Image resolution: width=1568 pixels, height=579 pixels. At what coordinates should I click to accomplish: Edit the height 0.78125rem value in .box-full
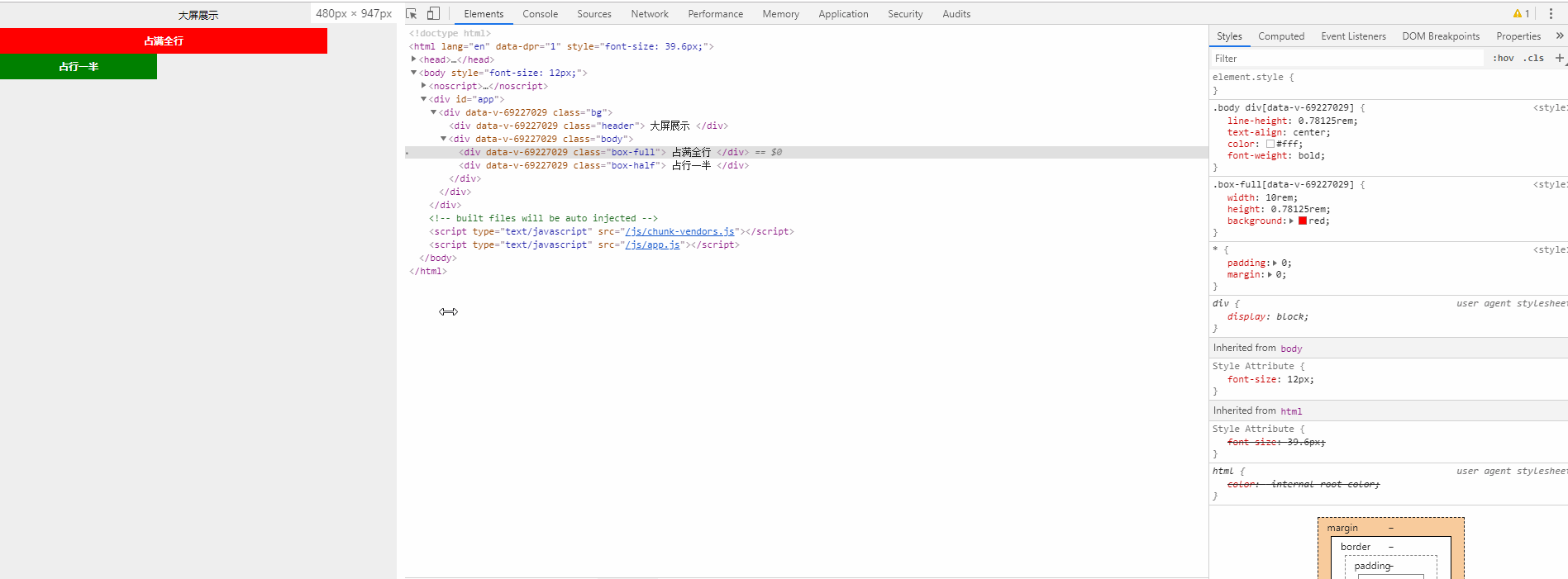tap(1299, 210)
